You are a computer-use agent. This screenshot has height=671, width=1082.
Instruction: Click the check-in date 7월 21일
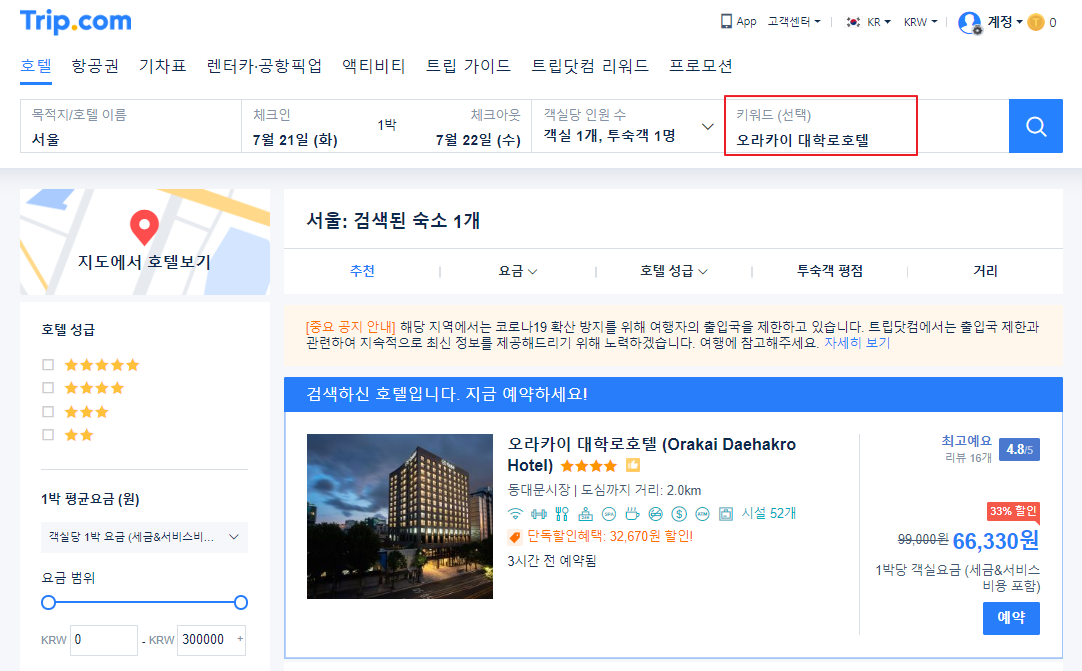[x=295, y=140]
